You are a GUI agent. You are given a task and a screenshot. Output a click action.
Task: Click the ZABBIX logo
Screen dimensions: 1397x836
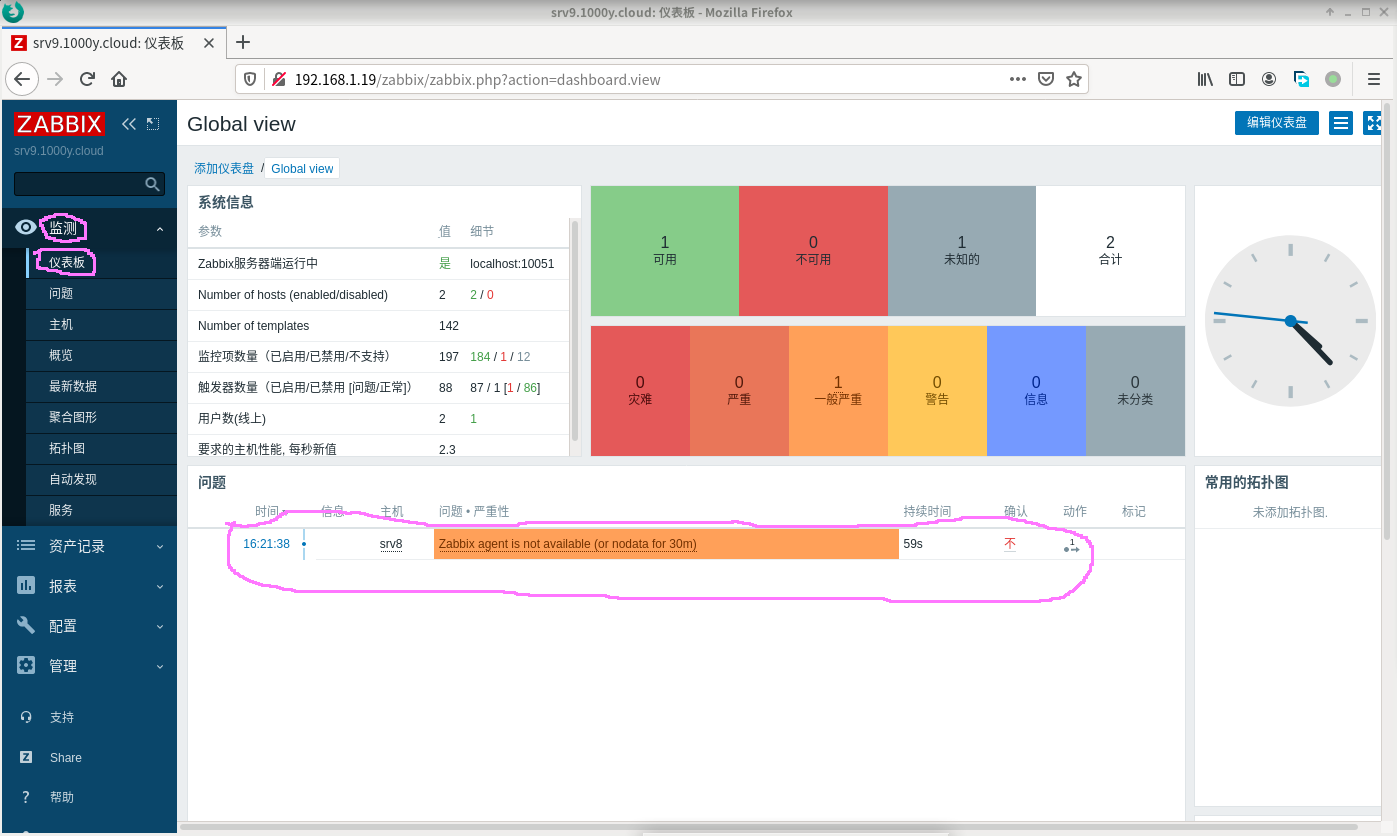pyautogui.click(x=59, y=124)
